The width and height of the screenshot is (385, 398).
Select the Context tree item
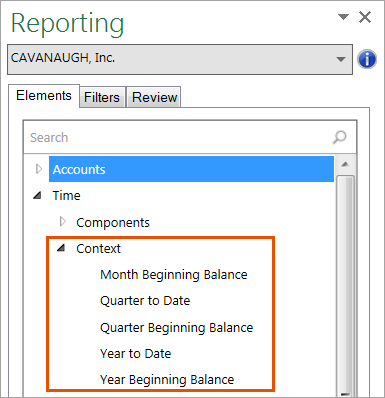click(x=98, y=249)
